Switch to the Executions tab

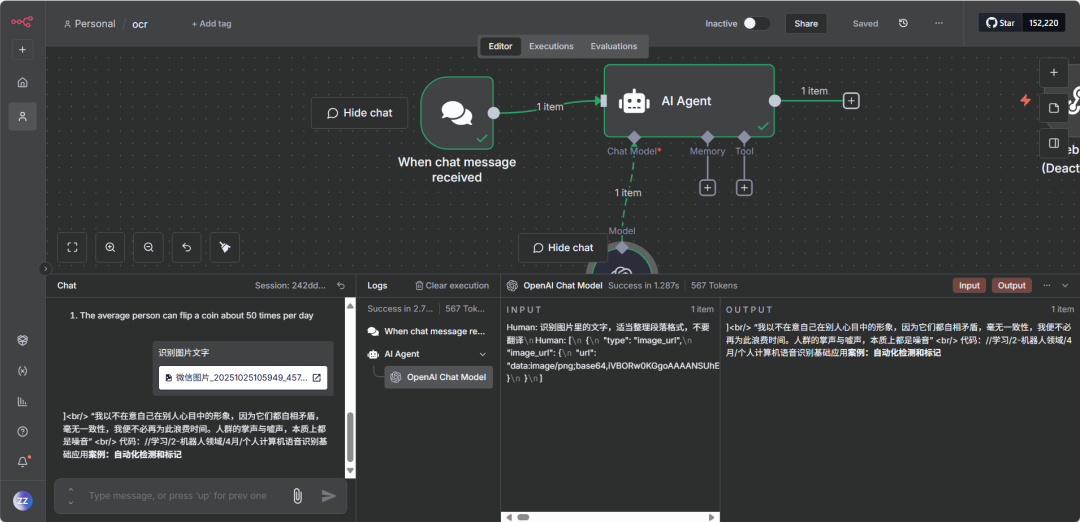[551, 46]
